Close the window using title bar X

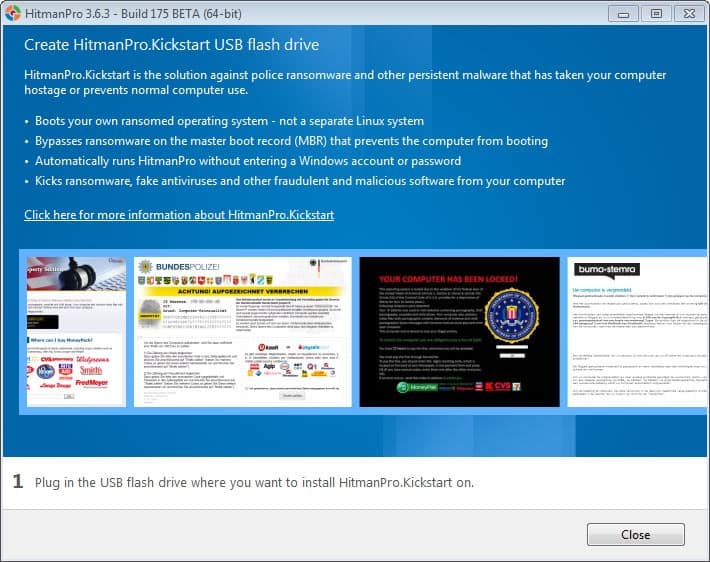click(x=688, y=14)
